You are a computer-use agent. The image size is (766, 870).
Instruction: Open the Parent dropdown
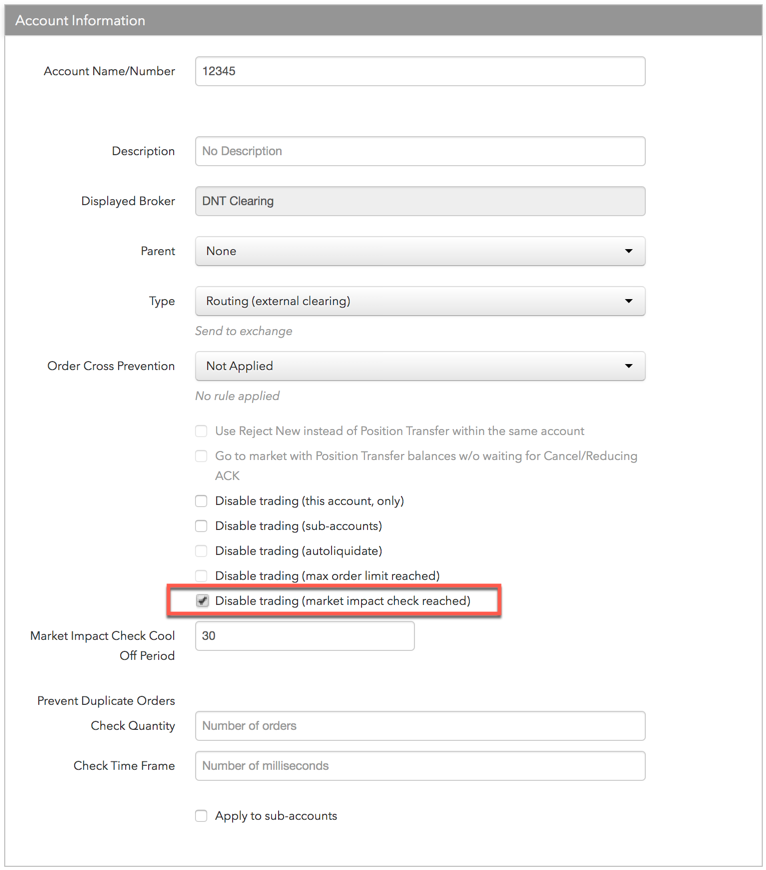point(420,251)
